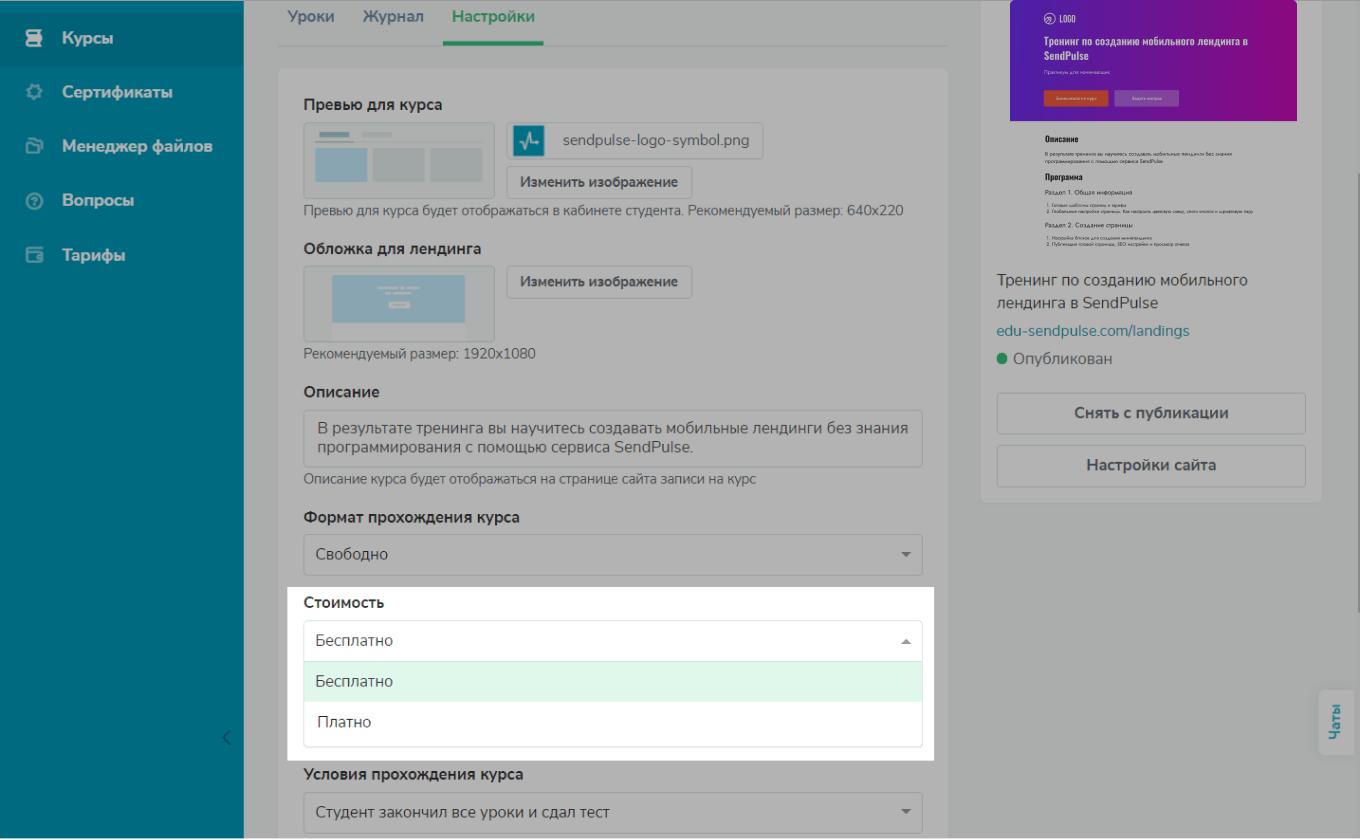This screenshot has width=1360, height=839.
Task: Expand the Условия прохождения курса dropdown
Action: tap(612, 812)
